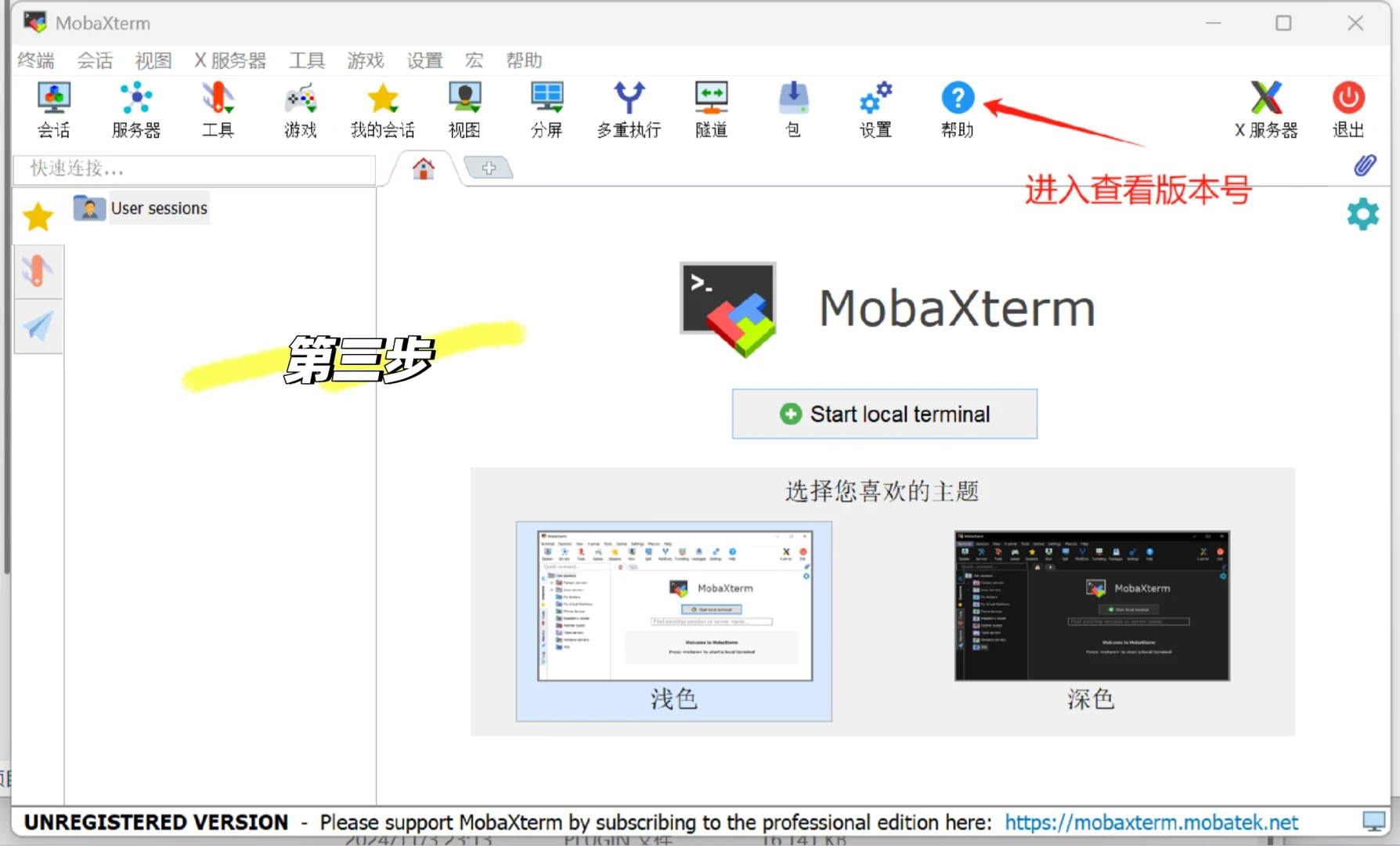The image size is (1400, 846).
Task: Select the dark theme (深色) preview
Action: [x=1091, y=607]
